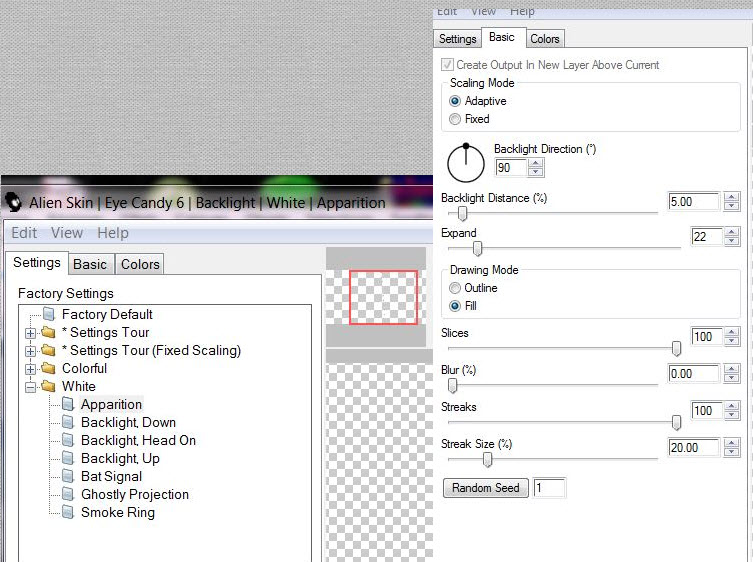Click the Streak Size slider handle

point(487,459)
